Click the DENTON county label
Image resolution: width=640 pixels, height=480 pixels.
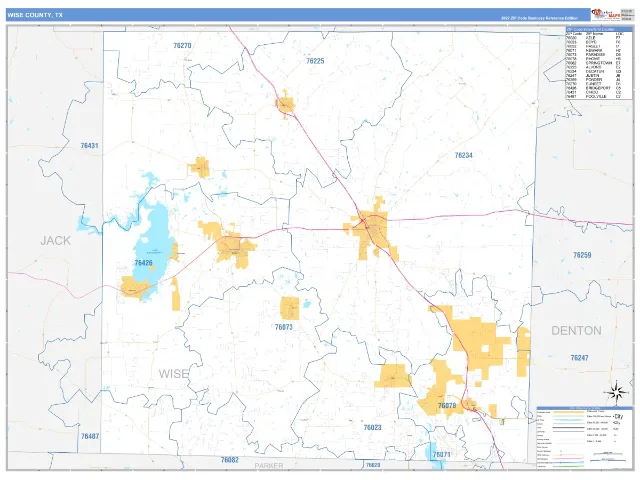point(576,331)
